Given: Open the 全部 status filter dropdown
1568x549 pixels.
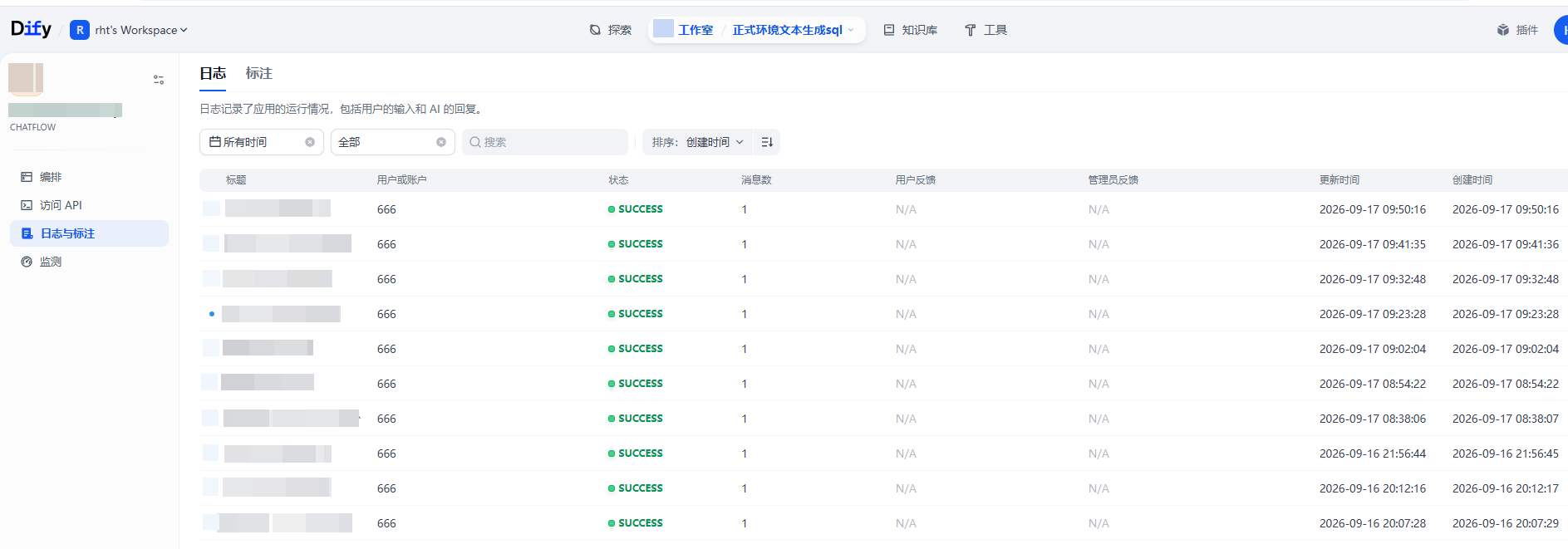Looking at the screenshot, I should [393, 142].
